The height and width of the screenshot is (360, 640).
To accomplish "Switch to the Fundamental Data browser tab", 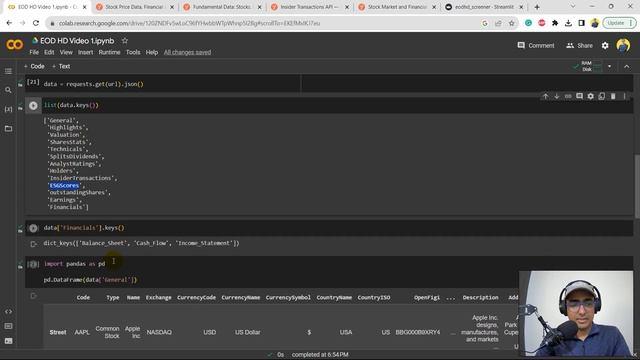I will tap(221, 7).
